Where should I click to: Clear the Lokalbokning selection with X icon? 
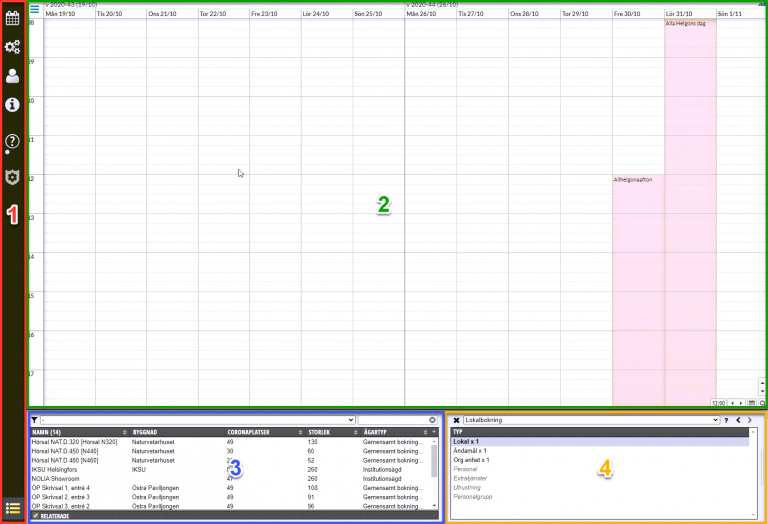(x=456, y=420)
